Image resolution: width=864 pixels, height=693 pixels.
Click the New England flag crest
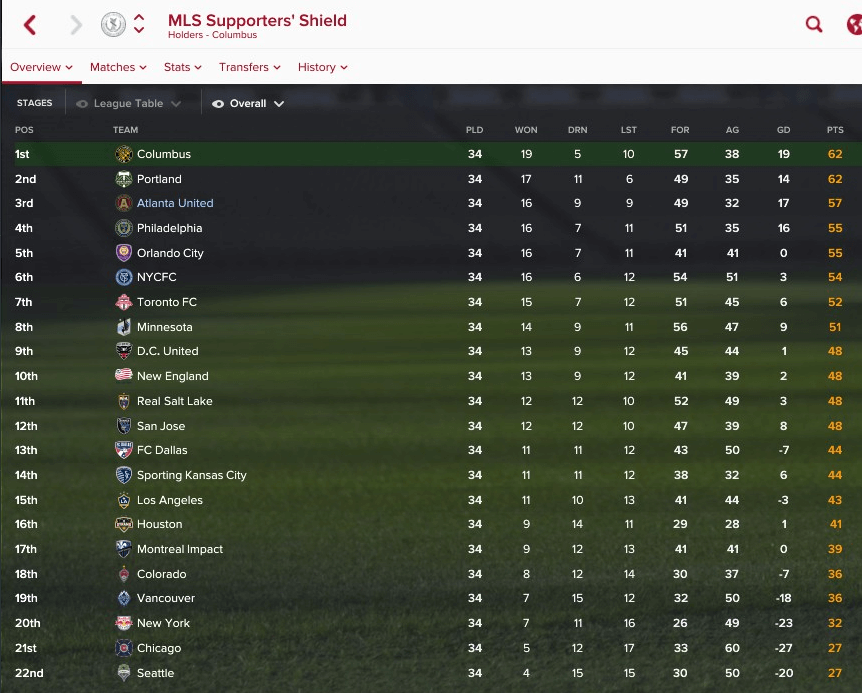[x=124, y=376]
